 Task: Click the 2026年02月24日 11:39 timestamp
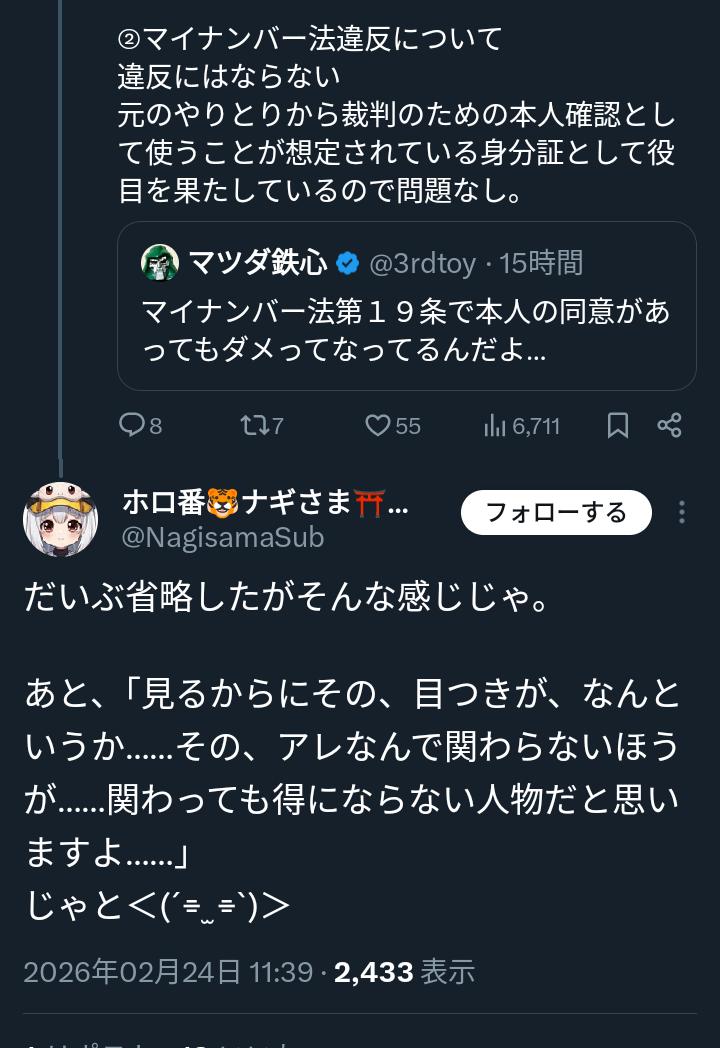tap(168, 971)
